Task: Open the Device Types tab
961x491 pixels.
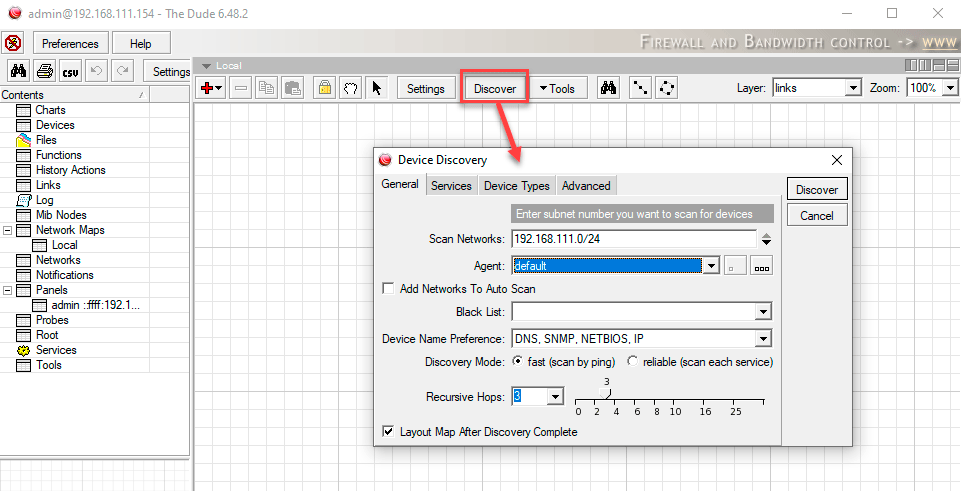Action: pyautogui.click(x=516, y=186)
